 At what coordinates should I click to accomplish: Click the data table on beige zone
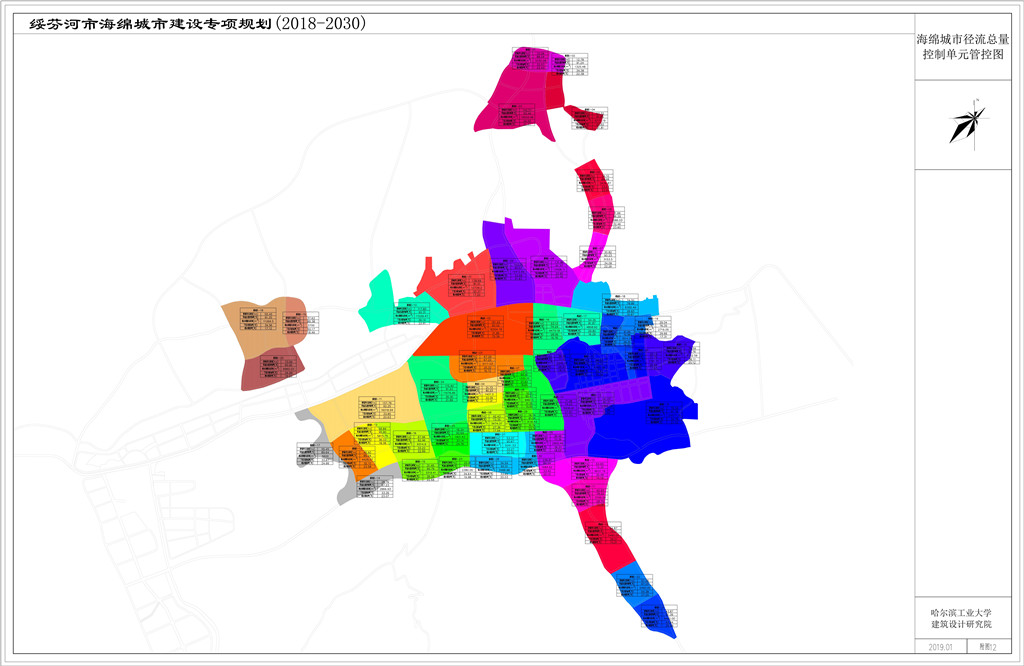pos(377,408)
